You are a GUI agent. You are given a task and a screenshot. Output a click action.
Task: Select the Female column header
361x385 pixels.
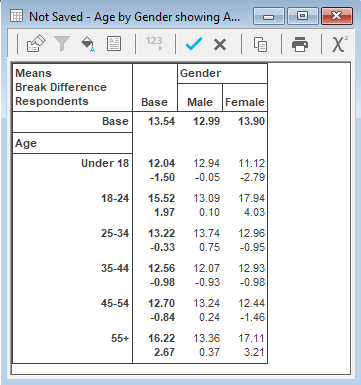[x=245, y=102]
